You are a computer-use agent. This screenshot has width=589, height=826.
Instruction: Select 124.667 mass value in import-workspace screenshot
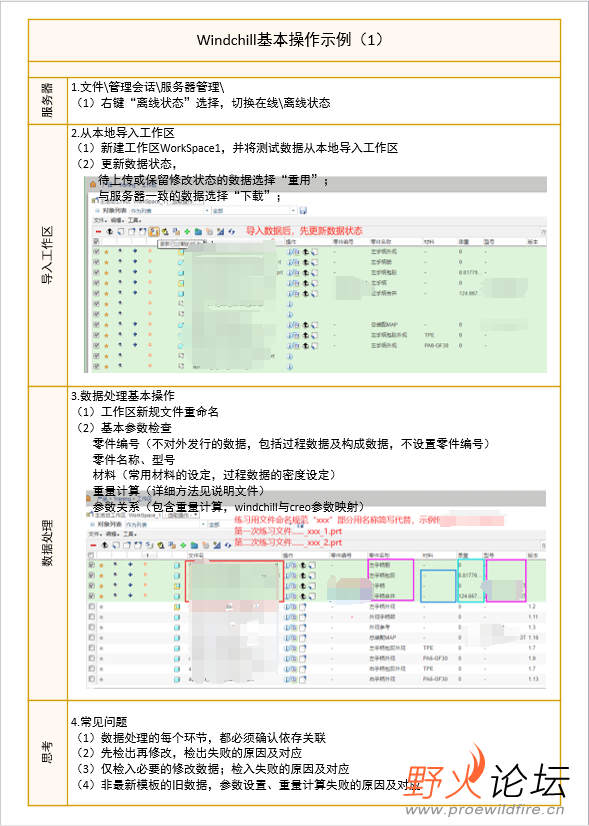(x=468, y=293)
